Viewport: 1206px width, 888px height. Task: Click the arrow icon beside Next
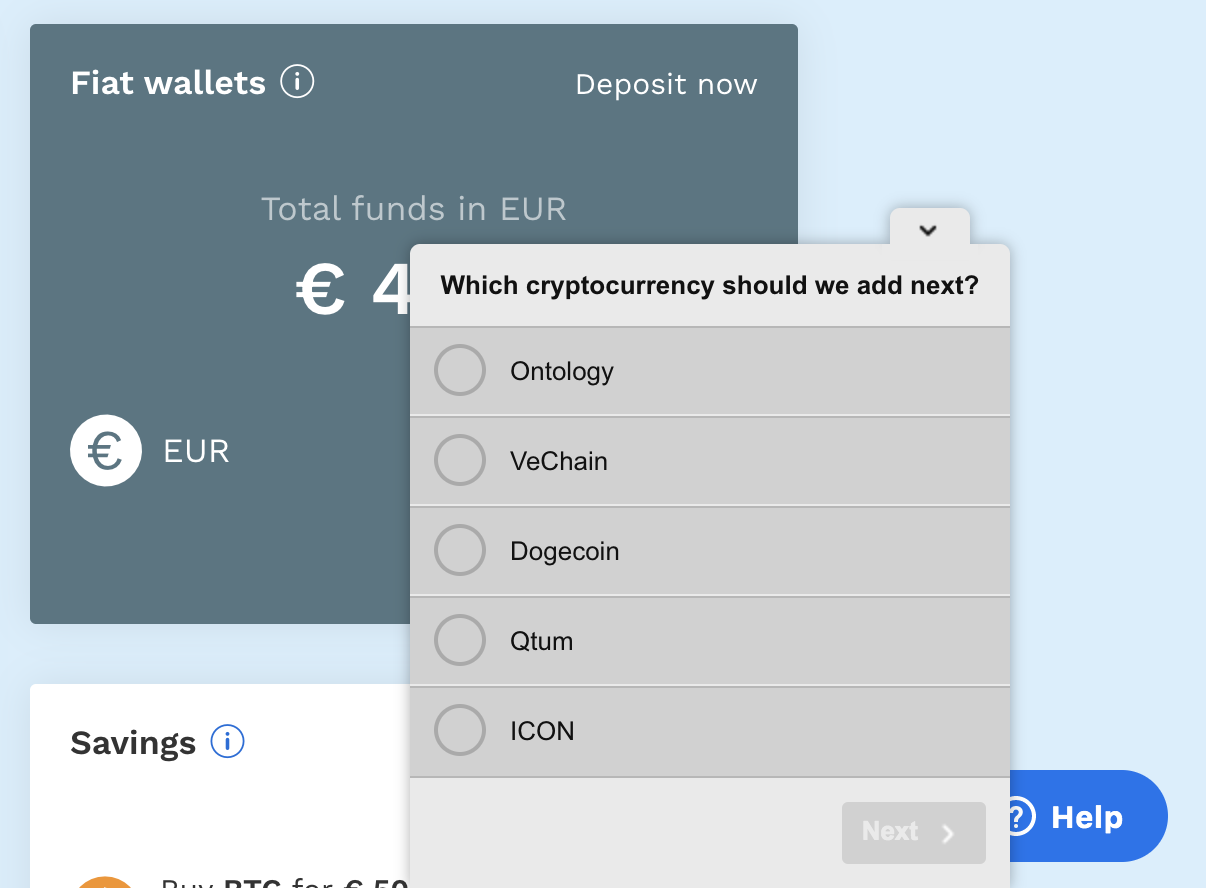click(x=948, y=833)
